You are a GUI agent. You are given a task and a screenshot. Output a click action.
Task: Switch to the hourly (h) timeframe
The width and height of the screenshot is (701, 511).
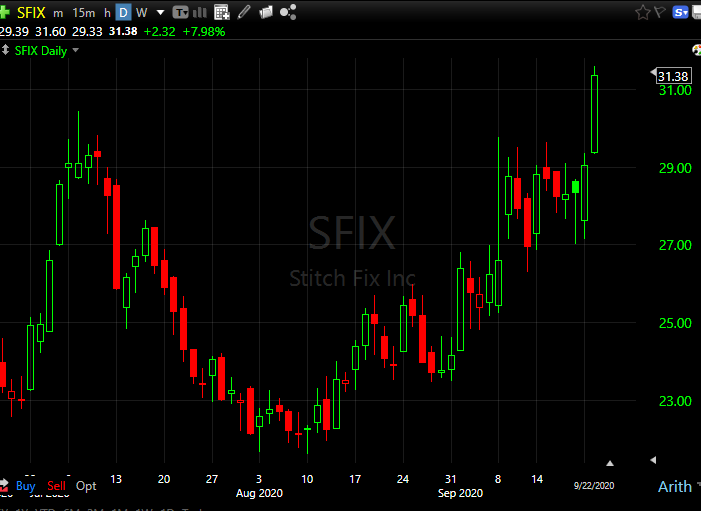[x=107, y=13]
